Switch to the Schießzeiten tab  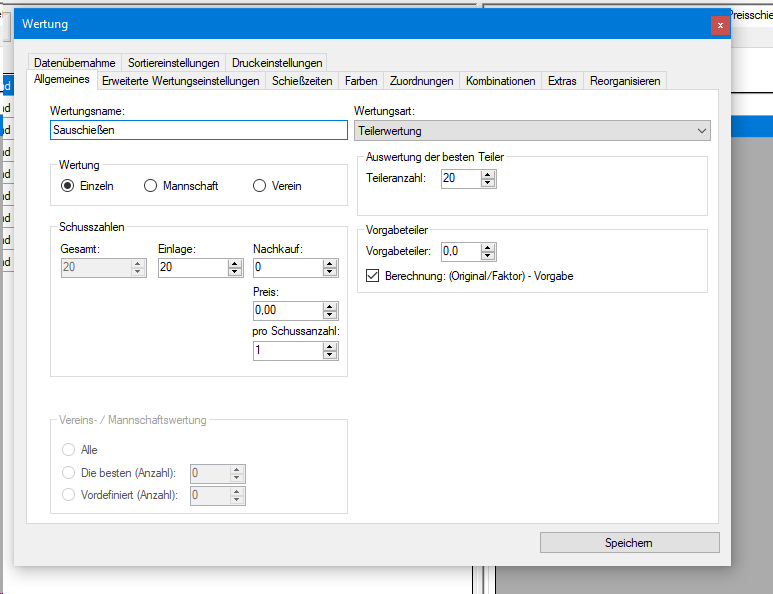pos(302,81)
